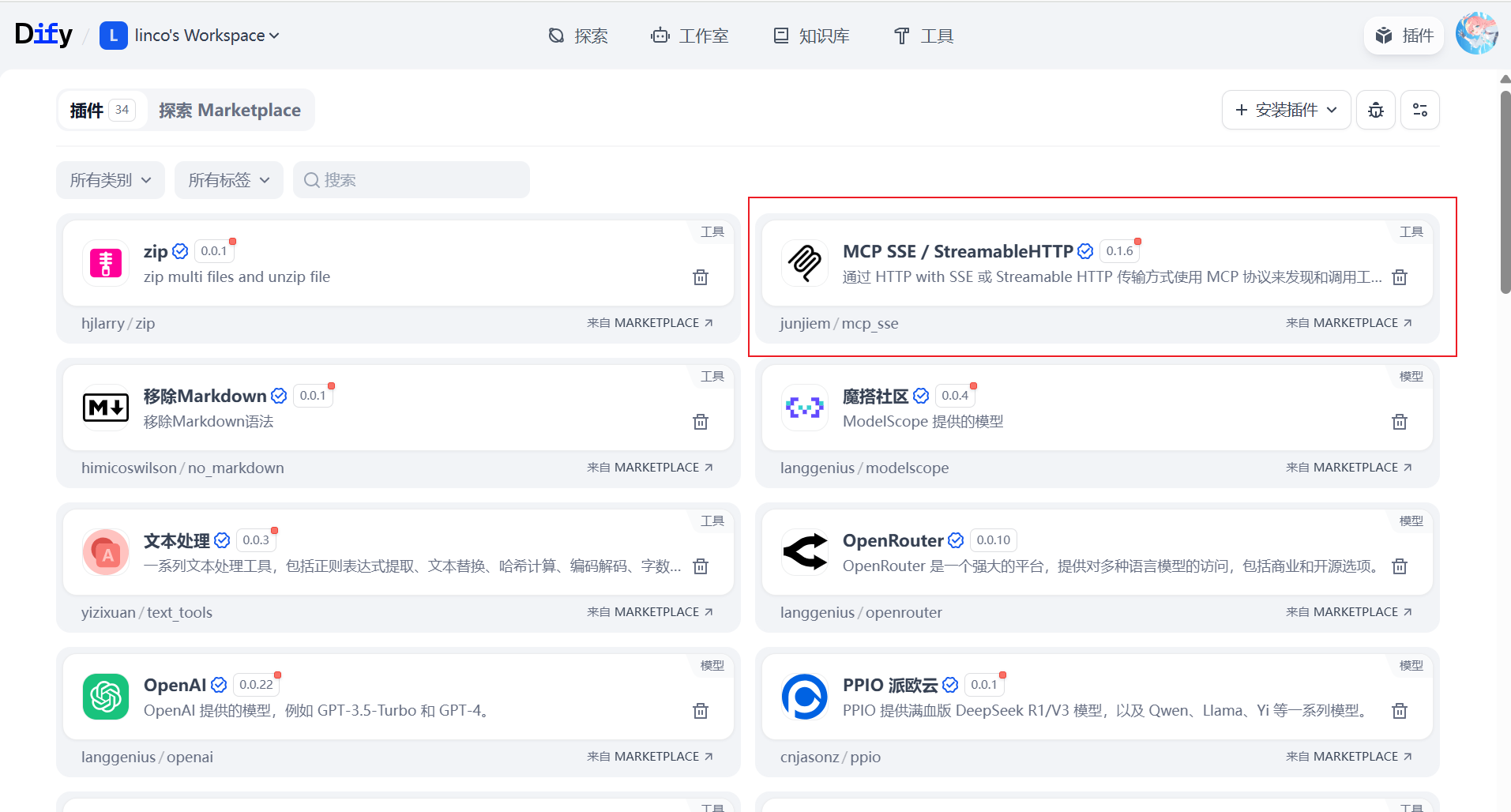The width and height of the screenshot is (1511, 812).
Task: Delete the 移除Markdown plugin
Action: pyautogui.click(x=701, y=422)
